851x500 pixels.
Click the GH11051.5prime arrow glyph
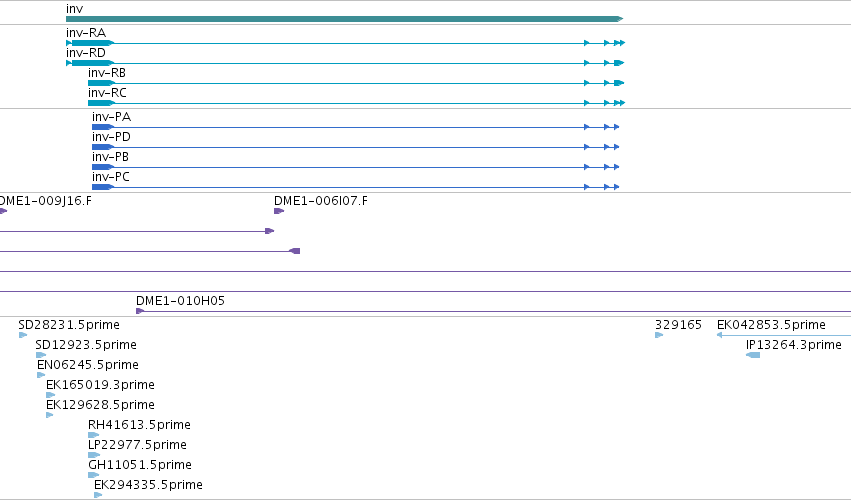[x=93, y=475]
